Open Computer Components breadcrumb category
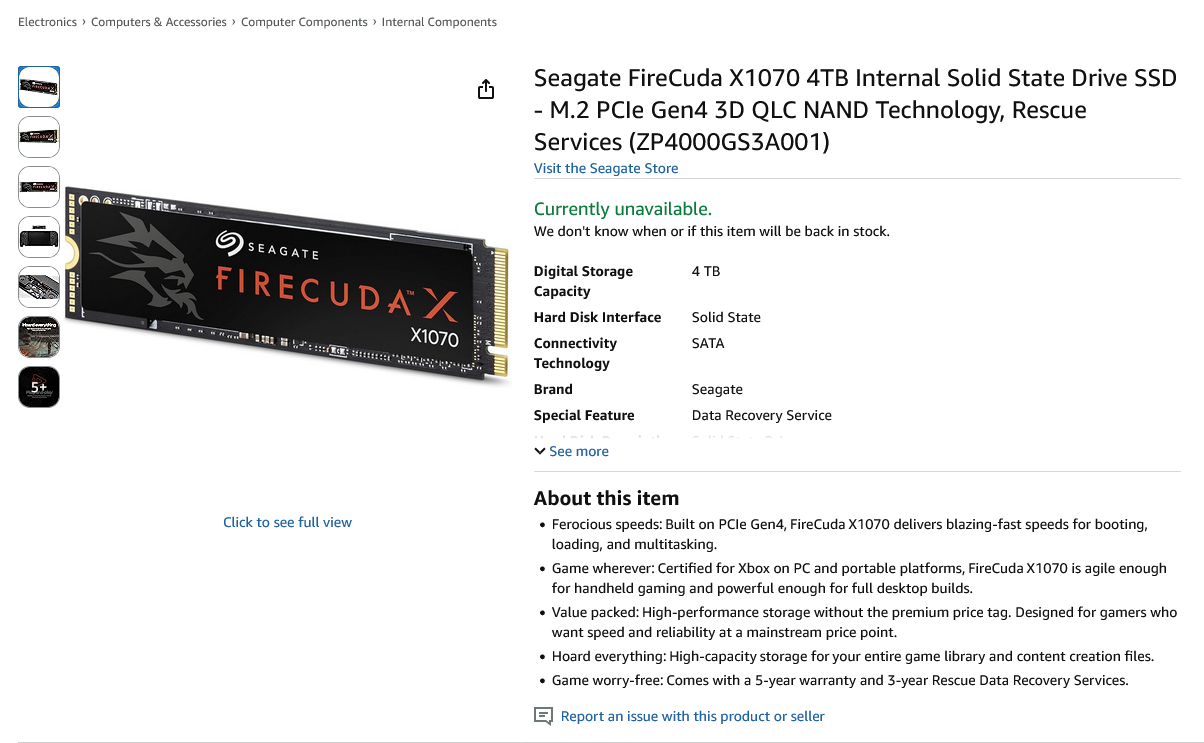This screenshot has height=743, width=1204. (x=304, y=21)
